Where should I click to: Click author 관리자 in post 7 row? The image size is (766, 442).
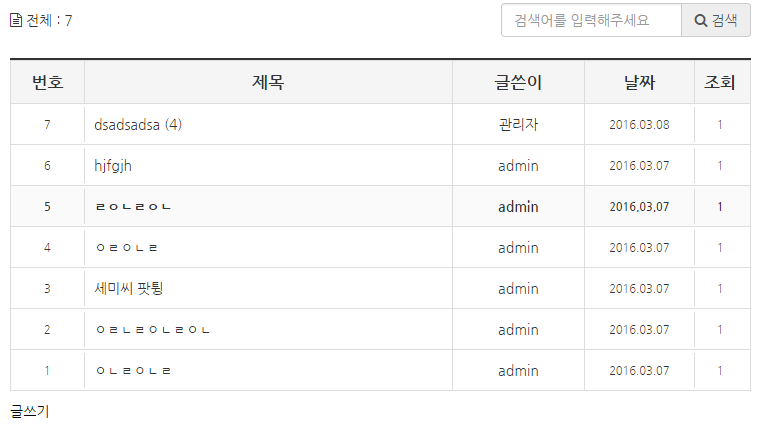(x=518, y=125)
